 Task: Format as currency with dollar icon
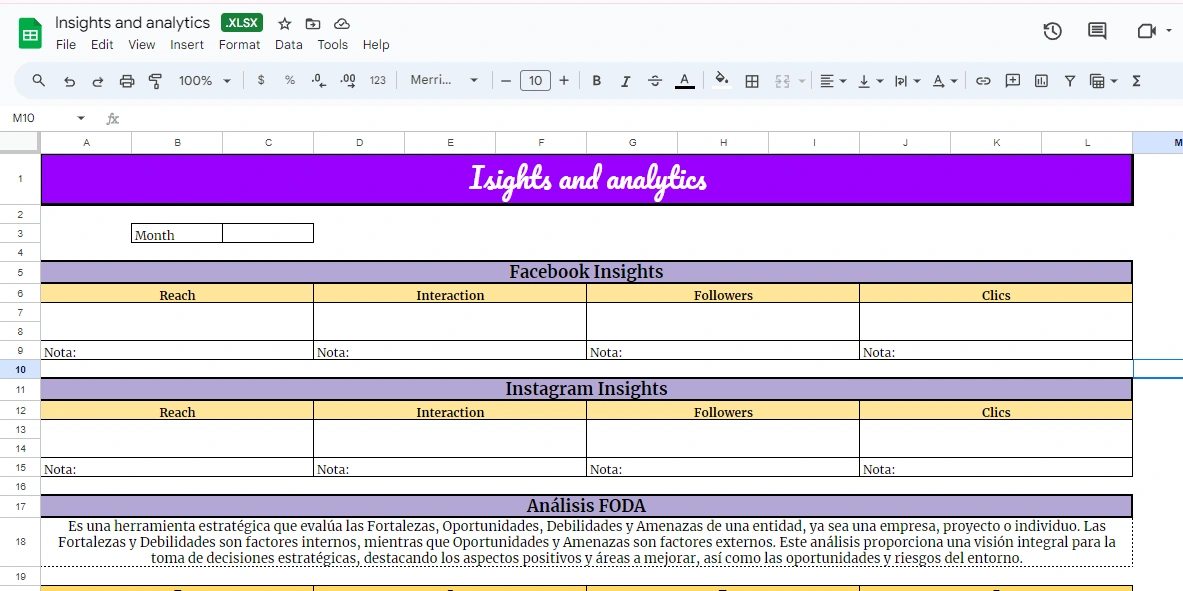[261, 81]
